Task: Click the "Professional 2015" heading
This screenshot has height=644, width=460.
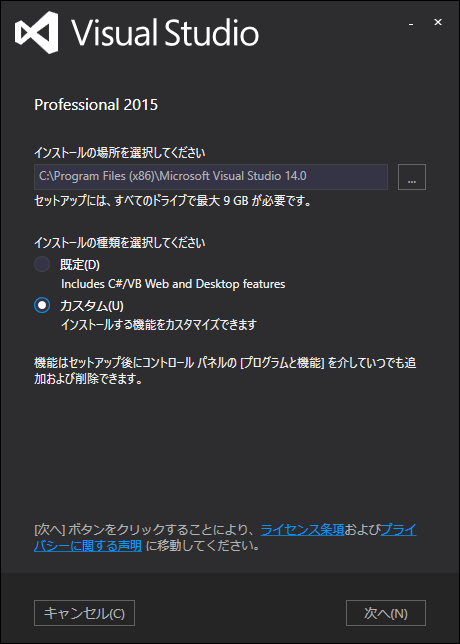Action: click(96, 105)
